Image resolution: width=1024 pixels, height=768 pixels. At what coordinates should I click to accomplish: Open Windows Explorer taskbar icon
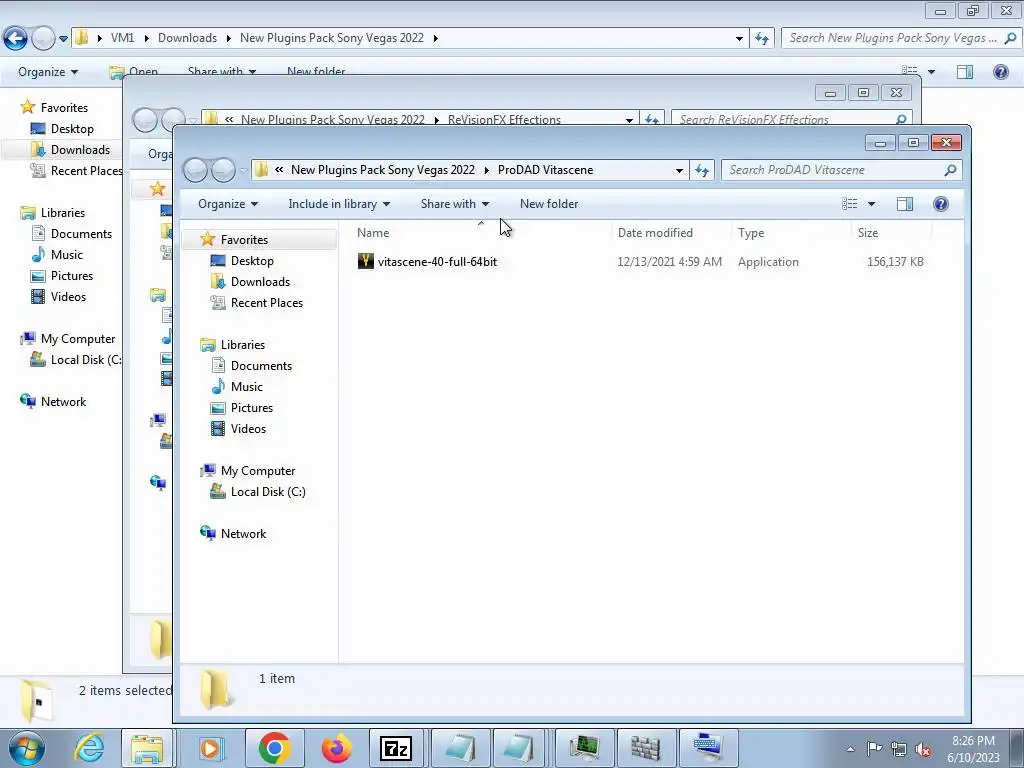(x=148, y=748)
